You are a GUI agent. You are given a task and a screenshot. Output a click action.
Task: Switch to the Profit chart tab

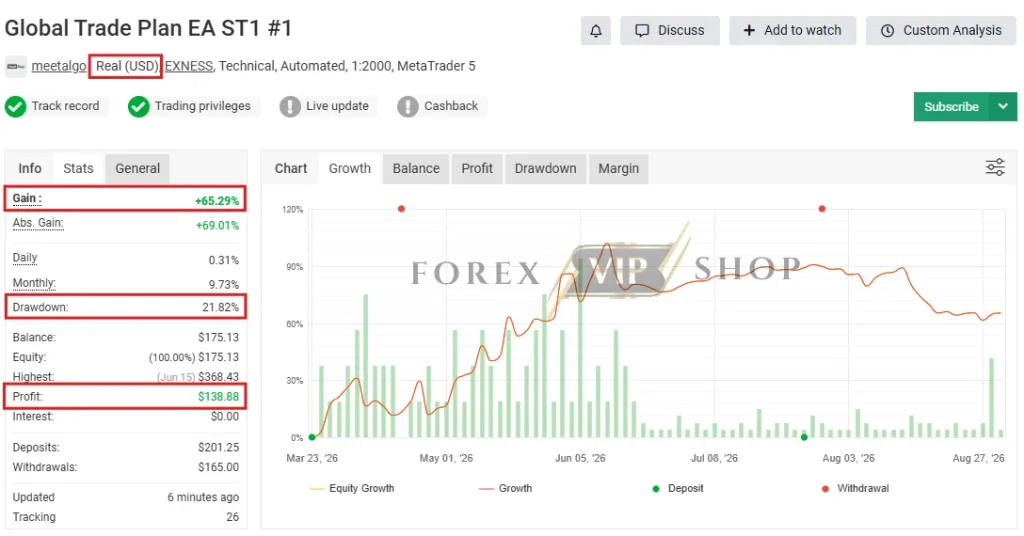click(477, 168)
